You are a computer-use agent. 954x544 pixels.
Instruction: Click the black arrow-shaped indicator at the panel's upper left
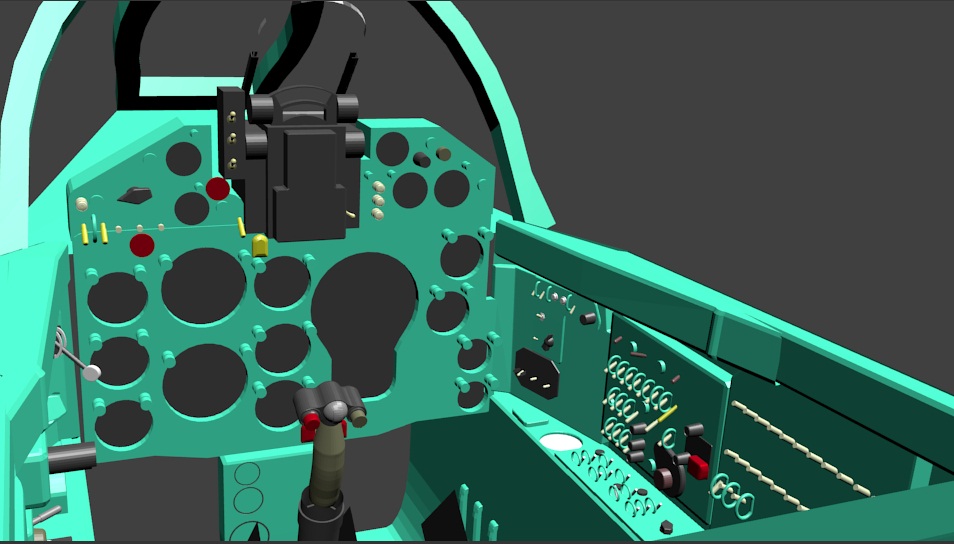[135, 195]
